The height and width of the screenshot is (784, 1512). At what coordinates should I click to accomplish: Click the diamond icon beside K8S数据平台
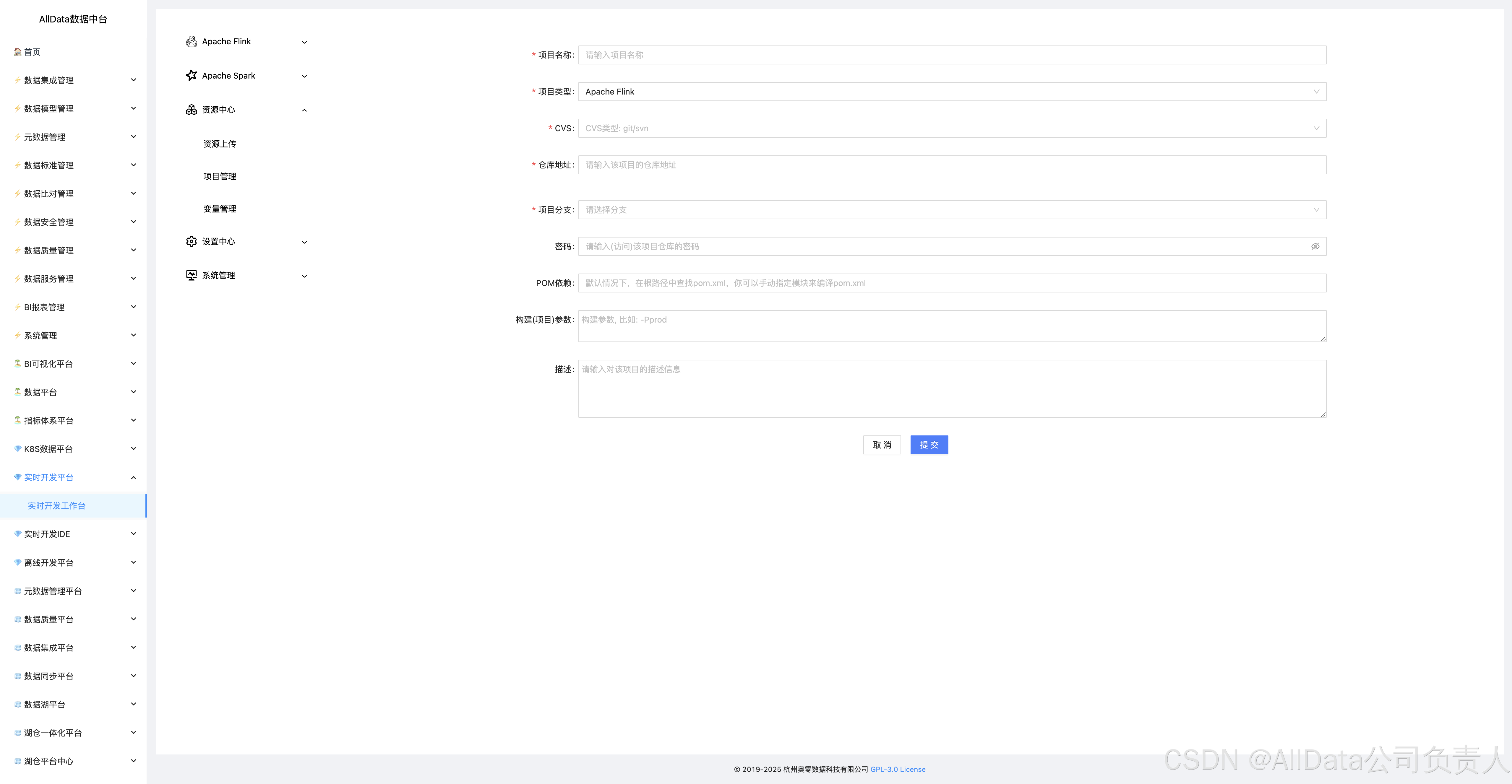pyautogui.click(x=18, y=448)
